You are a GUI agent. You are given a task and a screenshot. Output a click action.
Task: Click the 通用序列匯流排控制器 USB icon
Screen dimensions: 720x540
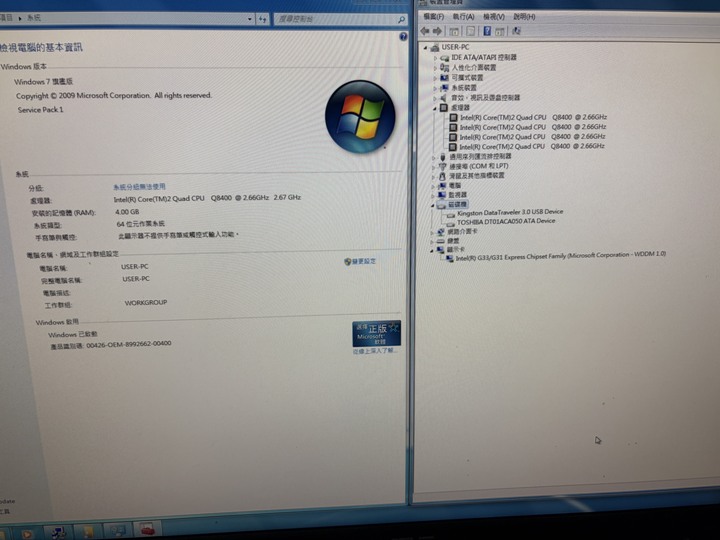443,157
